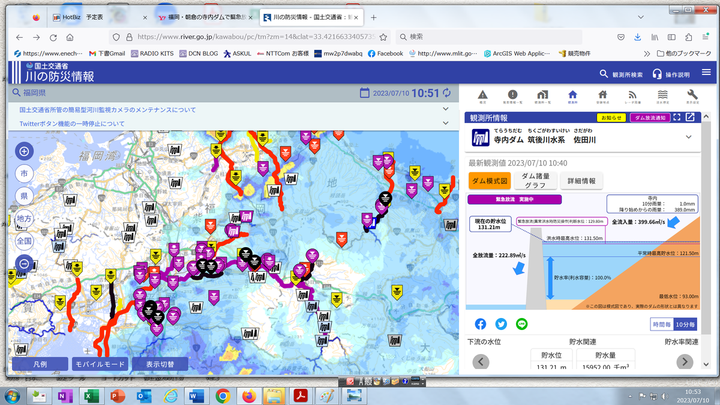The width and height of the screenshot is (720, 405).
Task: Expand observation panel to fullscreen
Action: click(677, 117)
